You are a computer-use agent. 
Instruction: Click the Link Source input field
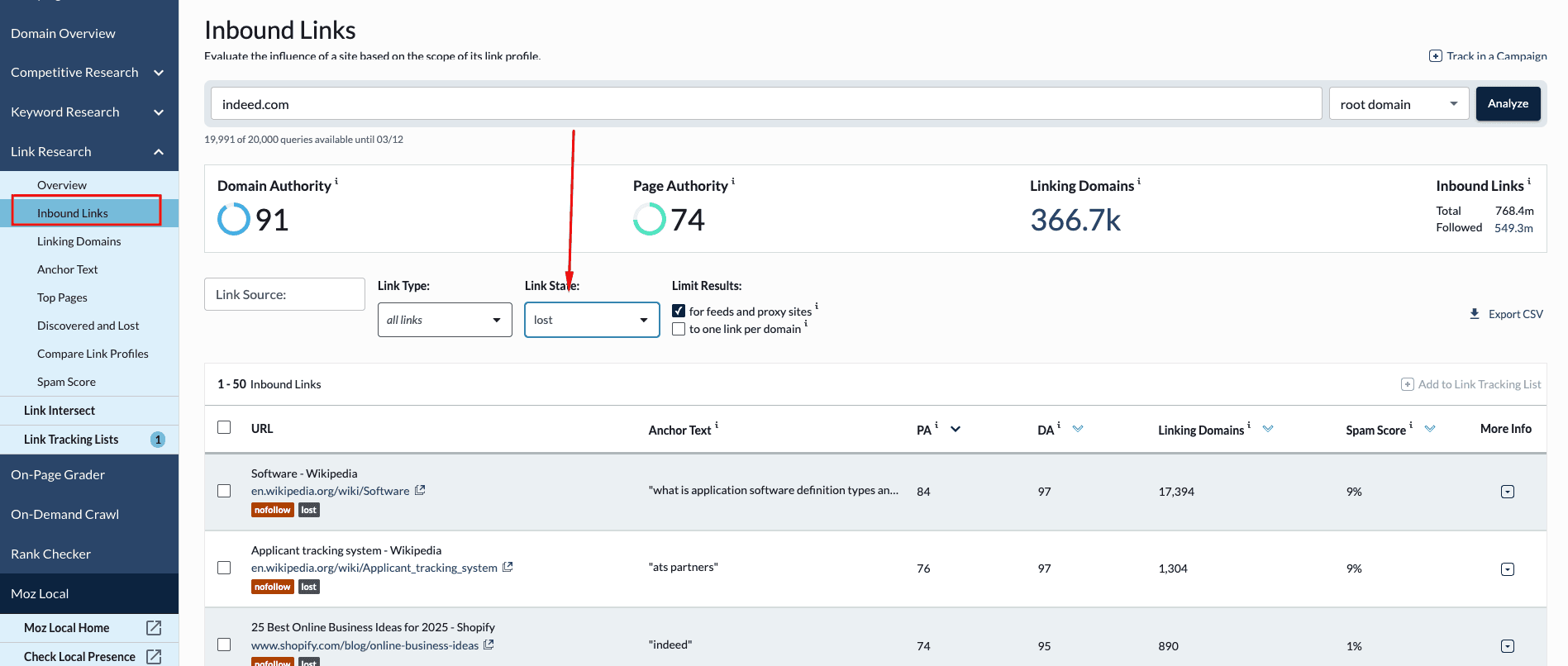click(x=284, y=294)
